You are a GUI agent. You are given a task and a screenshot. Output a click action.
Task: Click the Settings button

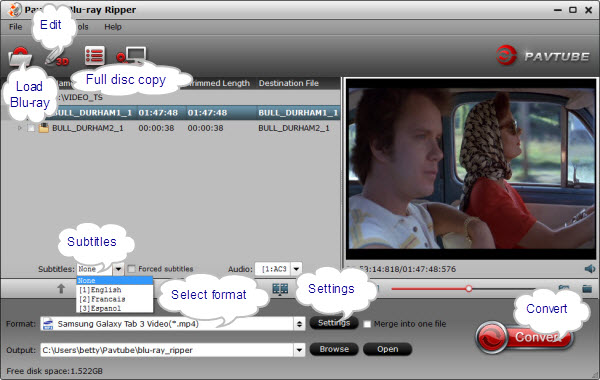pyautogui.click(x=334, y=323)
